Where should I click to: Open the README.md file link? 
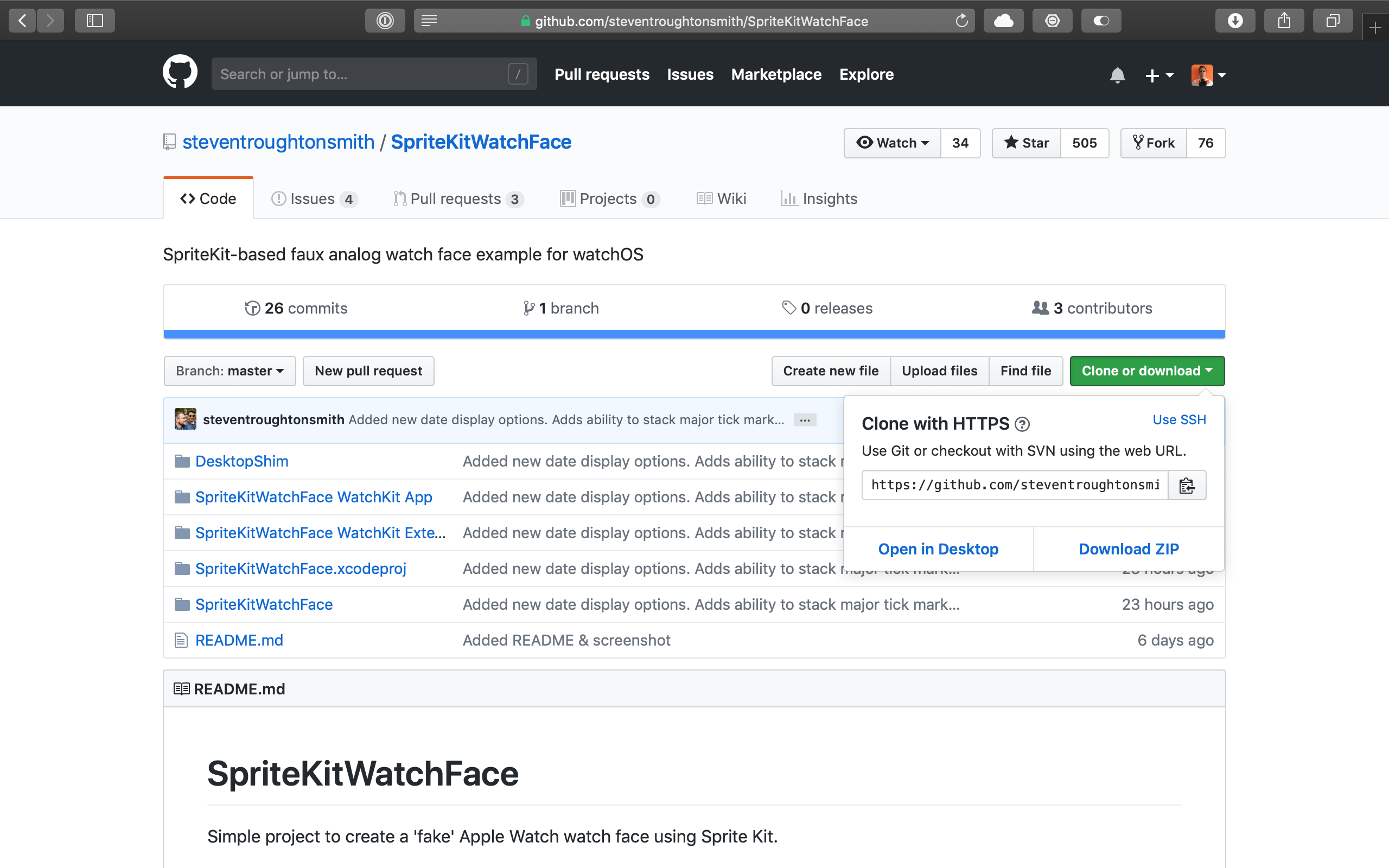(239, 640)
